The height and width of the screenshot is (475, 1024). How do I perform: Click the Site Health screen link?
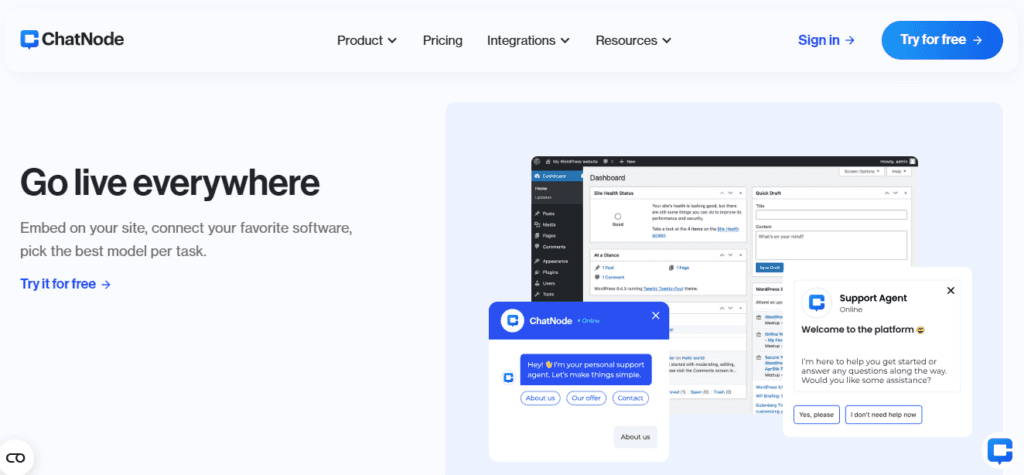pyautogui.click(x=728, y=229)
